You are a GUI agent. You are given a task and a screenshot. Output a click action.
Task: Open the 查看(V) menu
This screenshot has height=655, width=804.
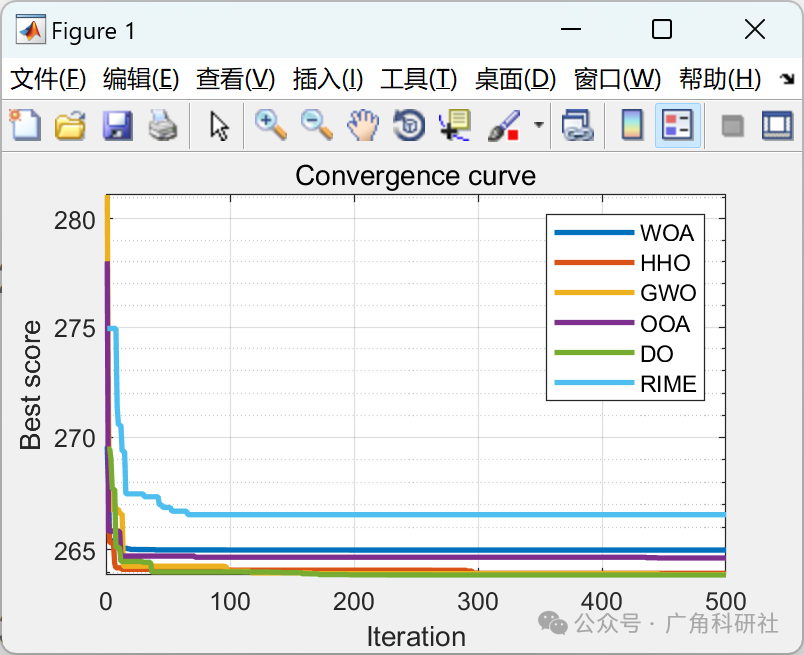pos(236,80)
